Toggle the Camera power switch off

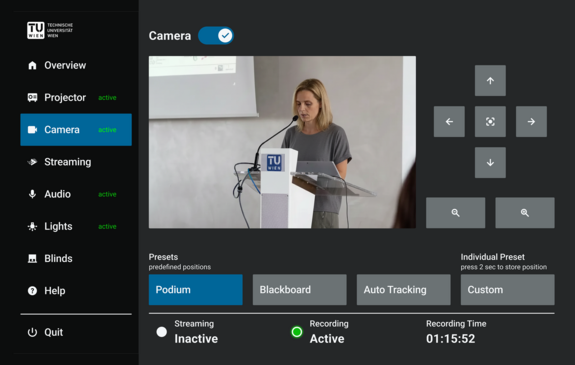click(216, 36)
